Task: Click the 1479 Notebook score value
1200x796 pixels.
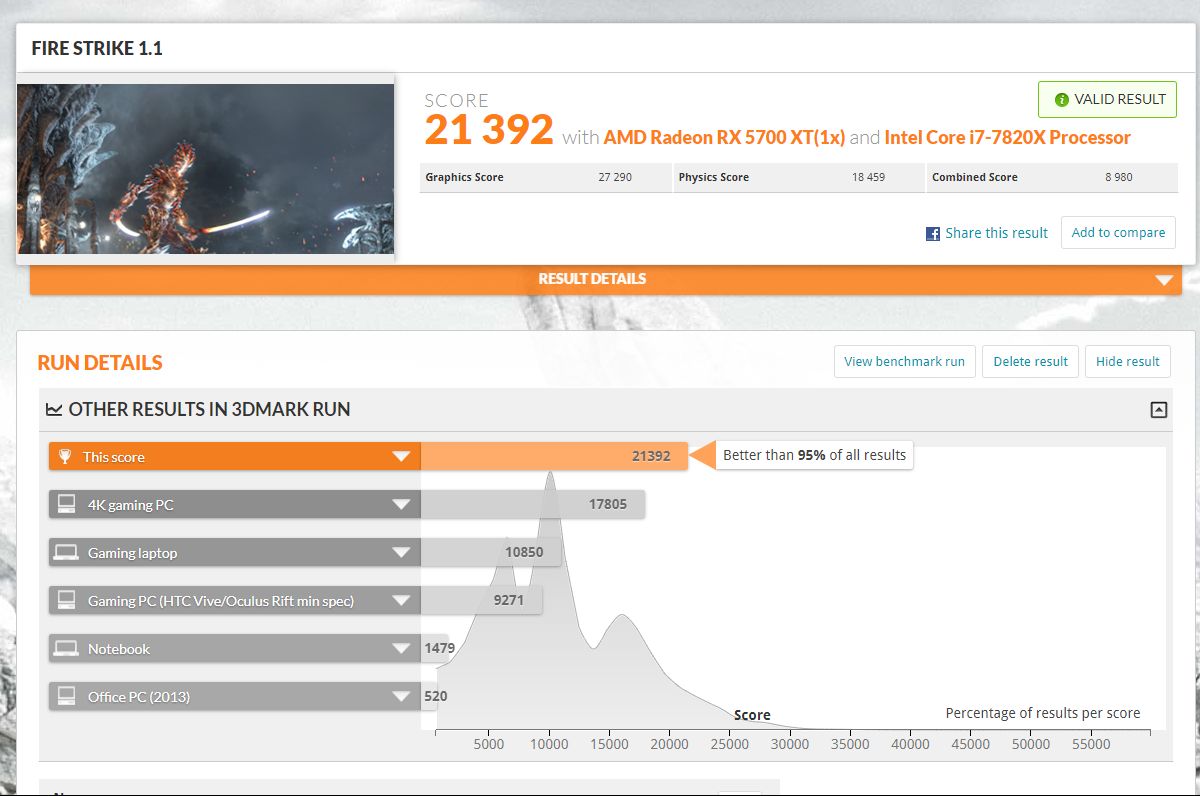Action: pos(439,648)
